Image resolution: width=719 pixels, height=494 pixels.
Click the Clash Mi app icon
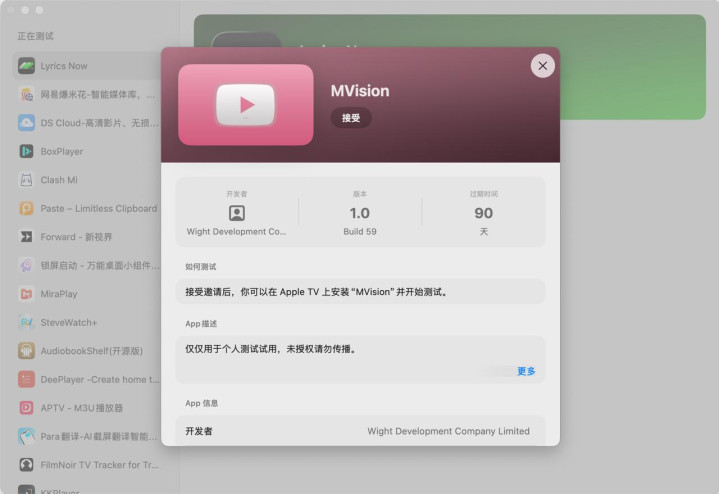point(26,179)
